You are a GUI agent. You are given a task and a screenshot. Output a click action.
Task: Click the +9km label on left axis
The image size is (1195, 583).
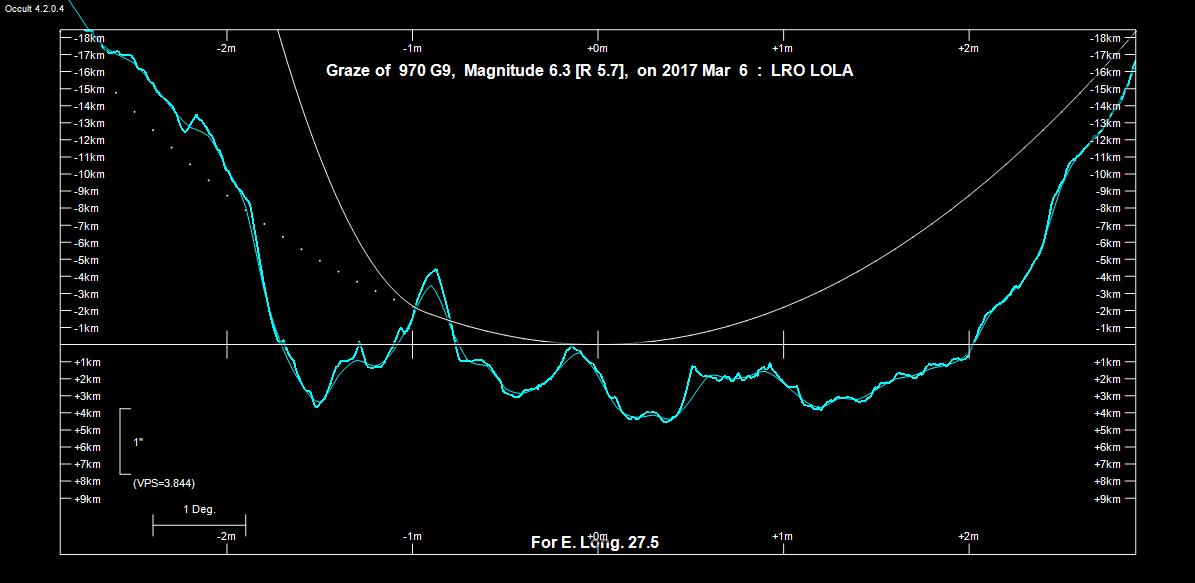tap(88, 498)
